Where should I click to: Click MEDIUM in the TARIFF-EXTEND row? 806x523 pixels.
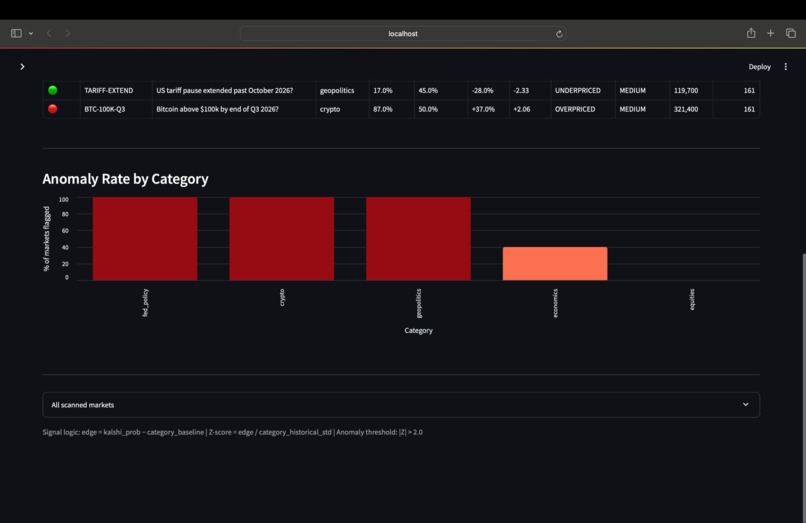click(642, 91)
